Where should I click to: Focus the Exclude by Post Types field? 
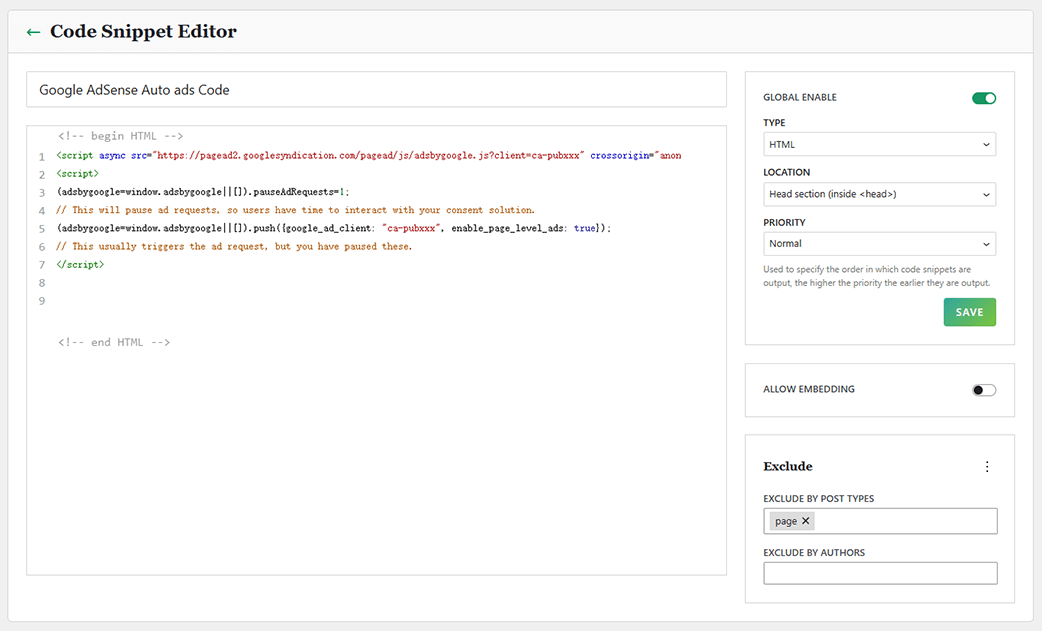pos(880,521)
